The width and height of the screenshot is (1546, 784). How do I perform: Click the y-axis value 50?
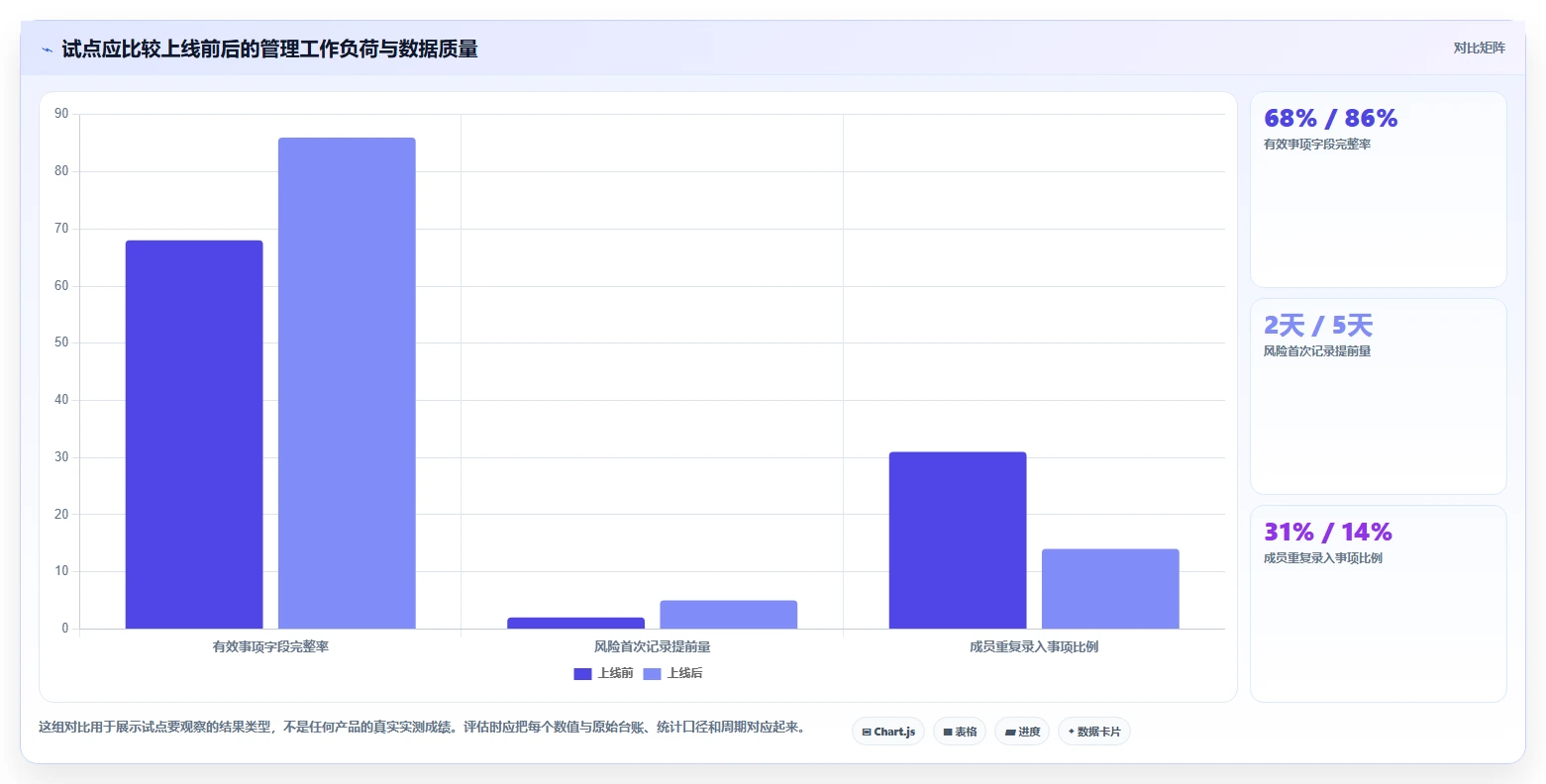pos(62,343)
